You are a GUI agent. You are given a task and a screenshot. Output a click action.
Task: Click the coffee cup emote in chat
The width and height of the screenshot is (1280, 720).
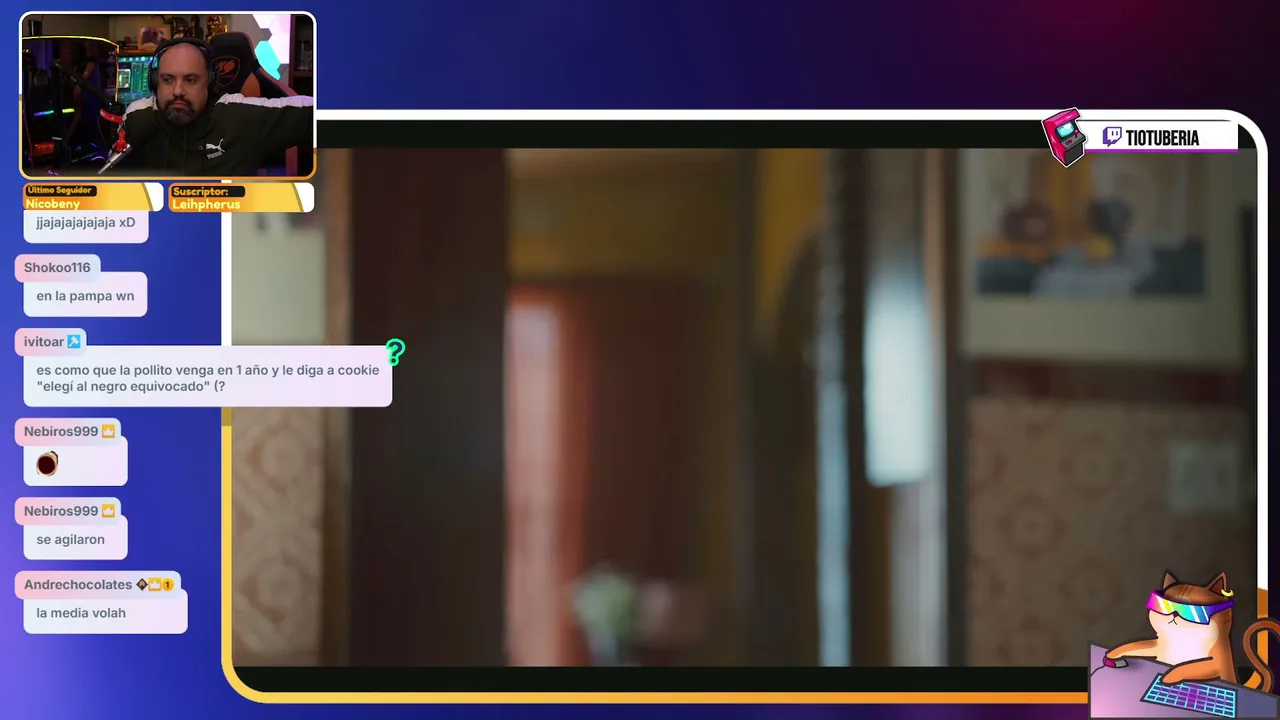[x=47, y=464]
